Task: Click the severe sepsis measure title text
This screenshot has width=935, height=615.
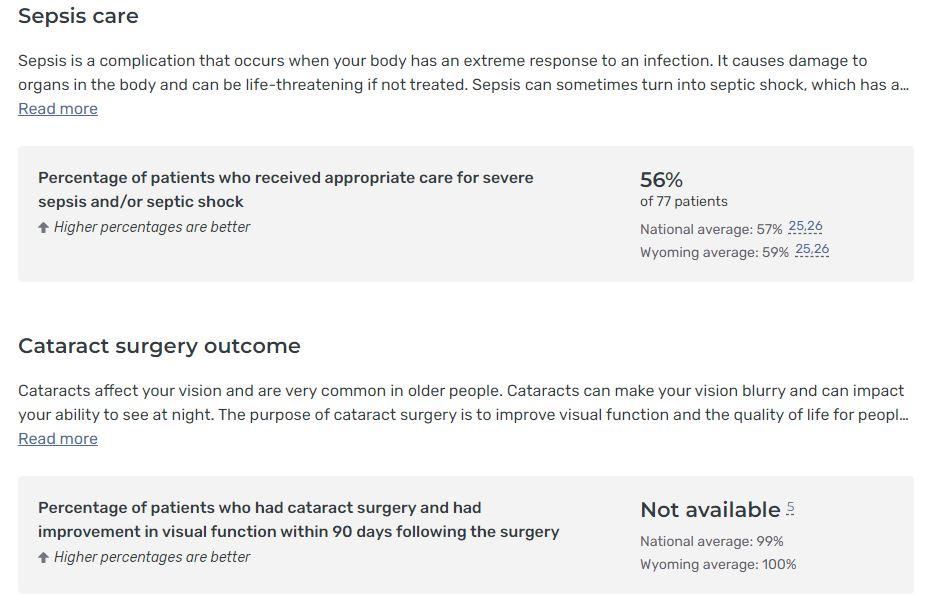Action: click(x=285, y=189)
